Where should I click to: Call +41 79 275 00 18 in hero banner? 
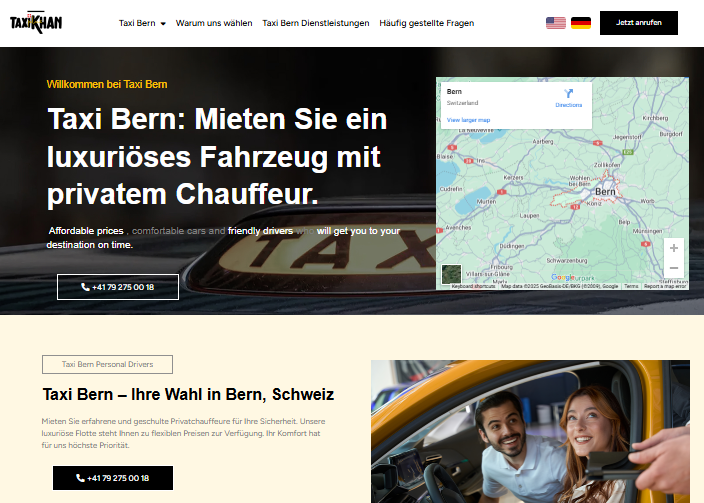click(x=118, y=287)
